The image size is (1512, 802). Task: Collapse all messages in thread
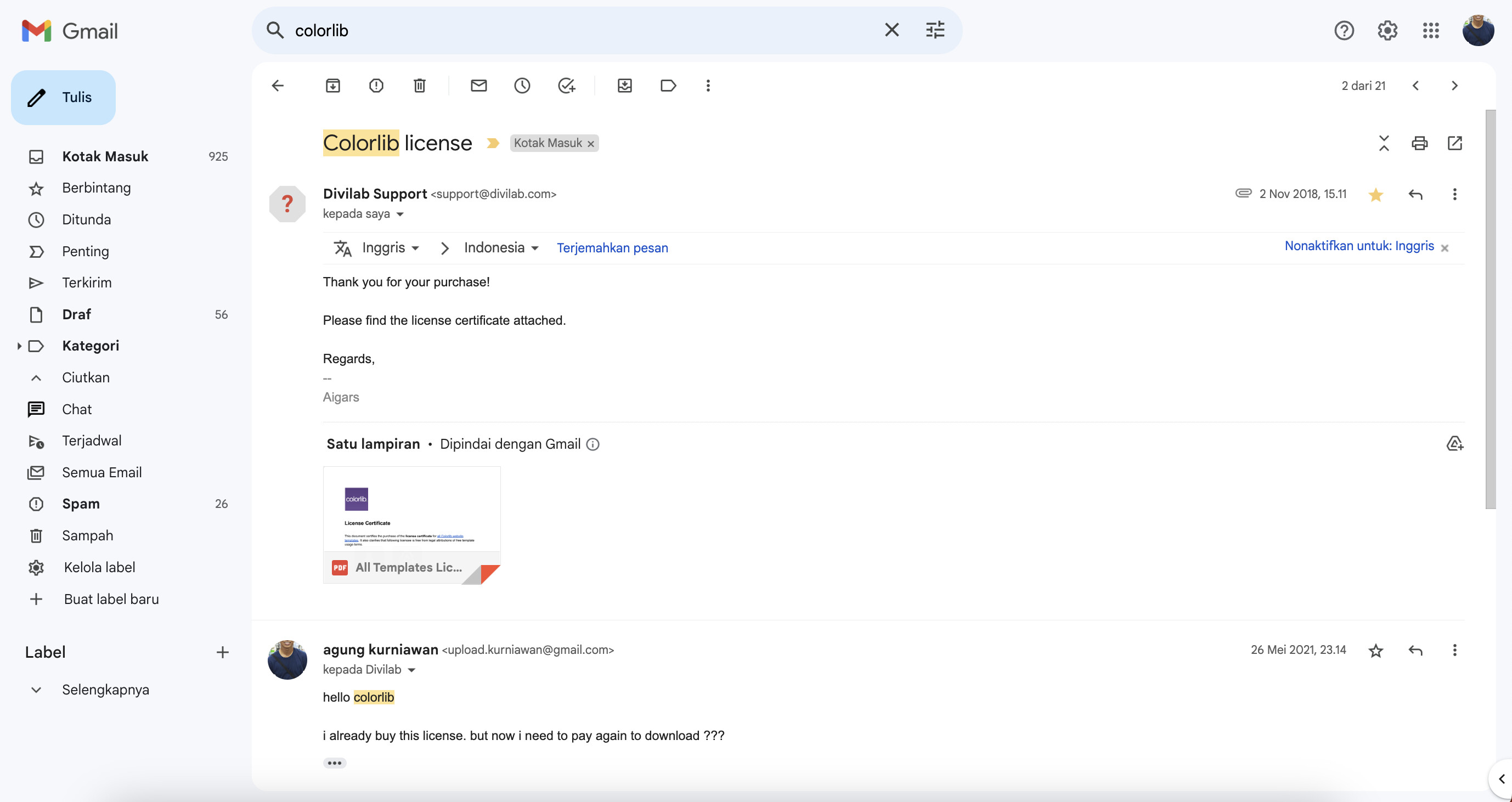coord(1384,143)
